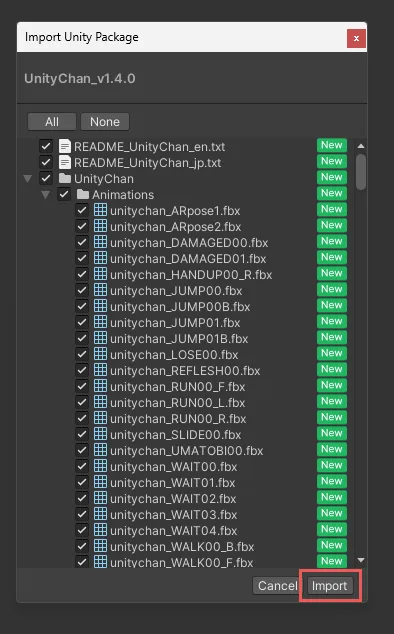Toggle the UnityChan folder checkbox
This screenshot has width=394, height=634.
click(x=46, y=178)
